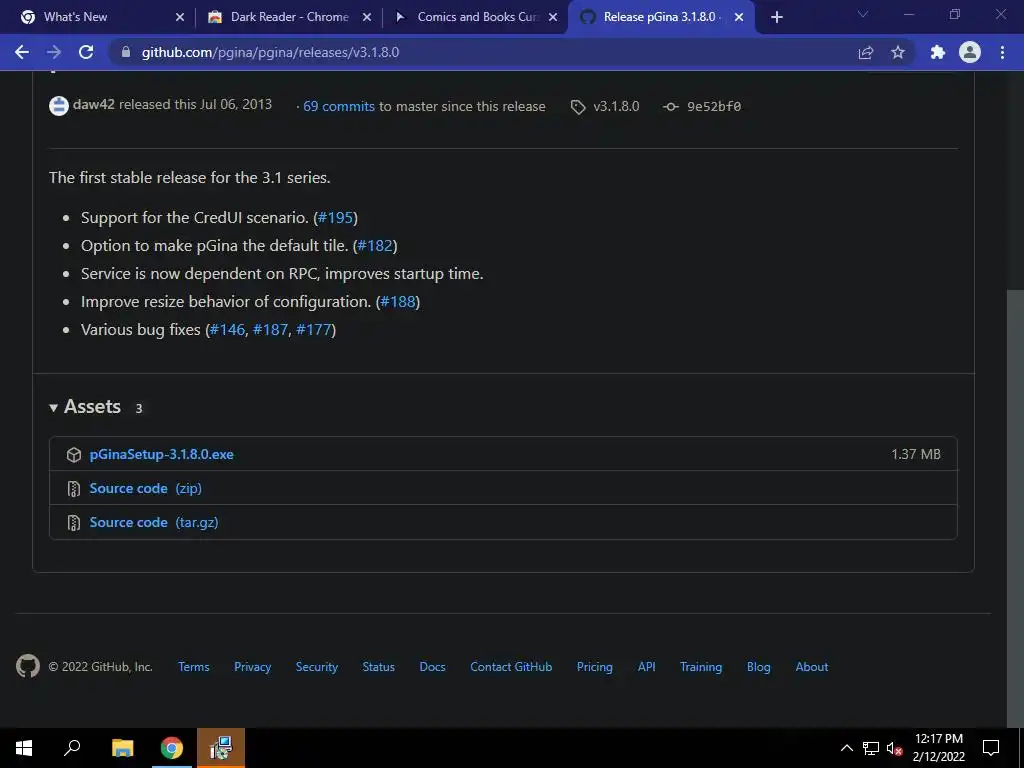Screen dimensions: 1024x768
Task: Share this page via share icon
Action: tap(866, 52)
